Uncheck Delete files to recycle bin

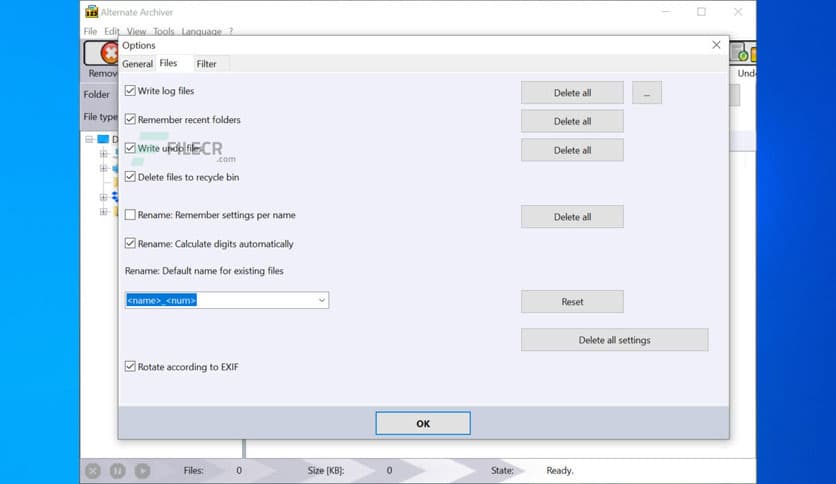tap(130, 177)
